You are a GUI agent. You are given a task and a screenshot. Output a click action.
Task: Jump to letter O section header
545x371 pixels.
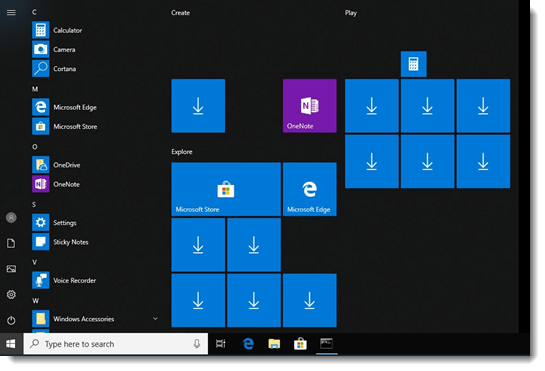point(35,147)
